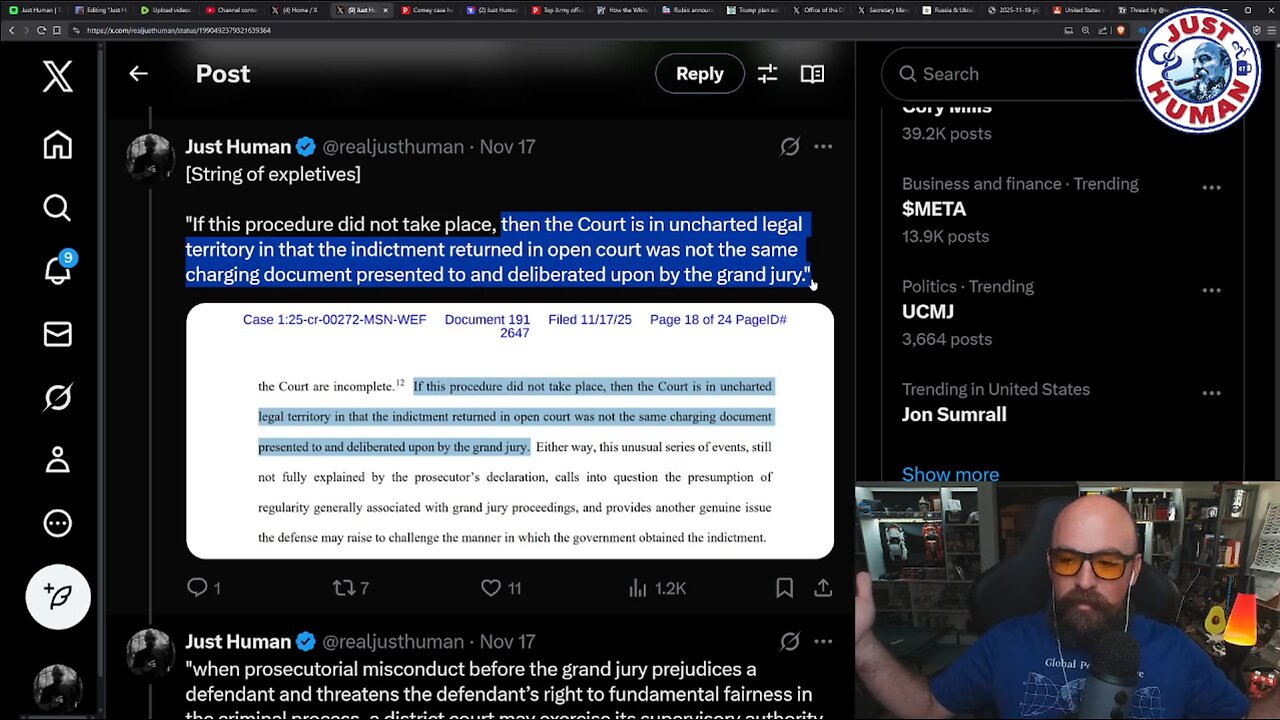
Task: Click account avatar in bottom sidebar
Action: 57,688
